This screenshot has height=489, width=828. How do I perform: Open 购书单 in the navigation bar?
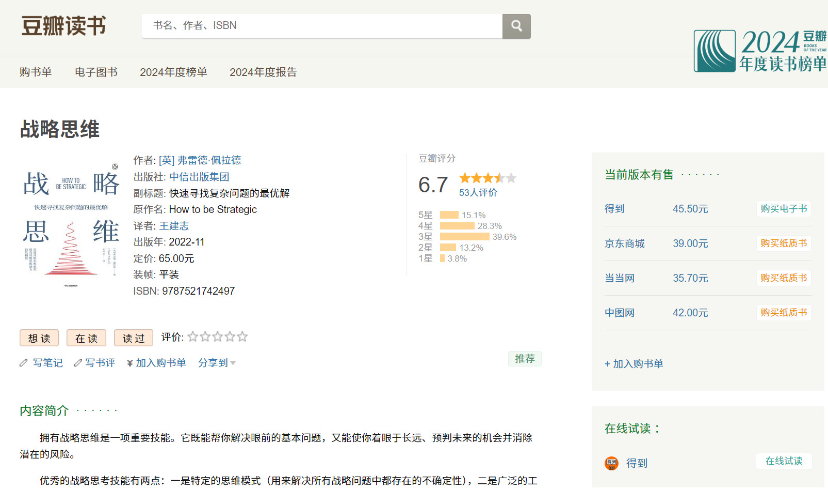[x=35, y=72]
